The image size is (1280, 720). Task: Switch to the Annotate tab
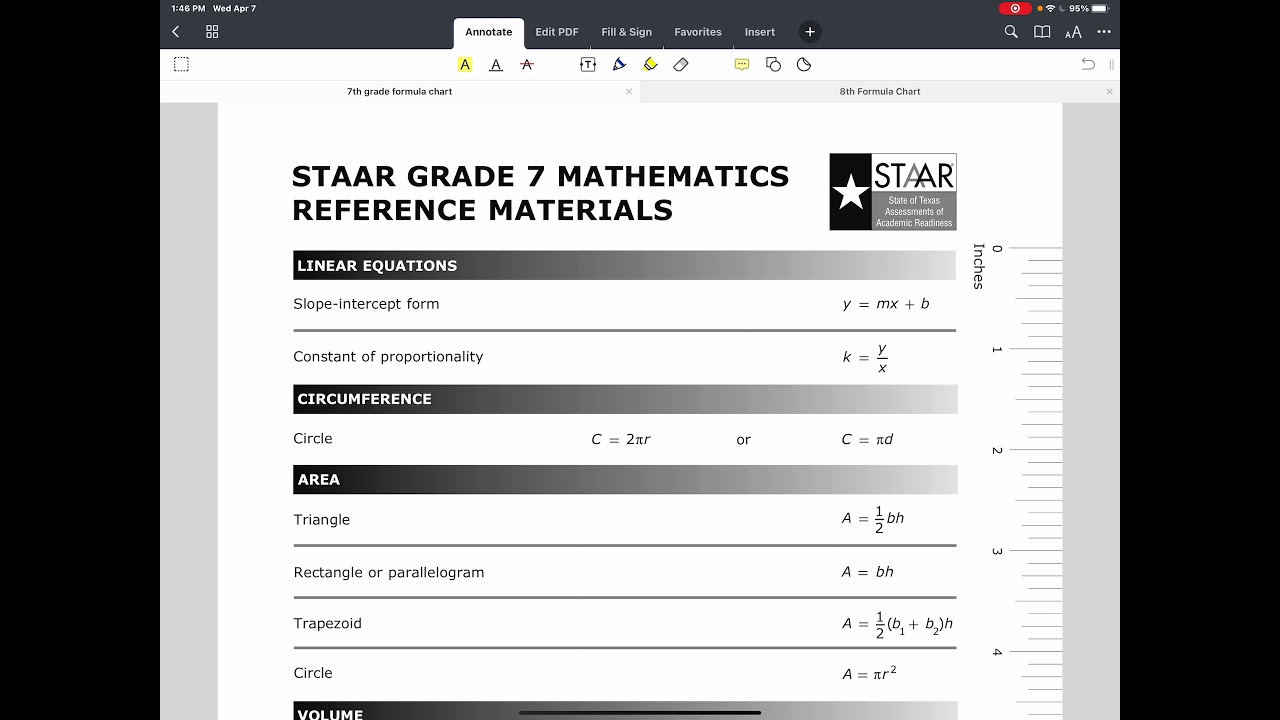tap(489, 32)
